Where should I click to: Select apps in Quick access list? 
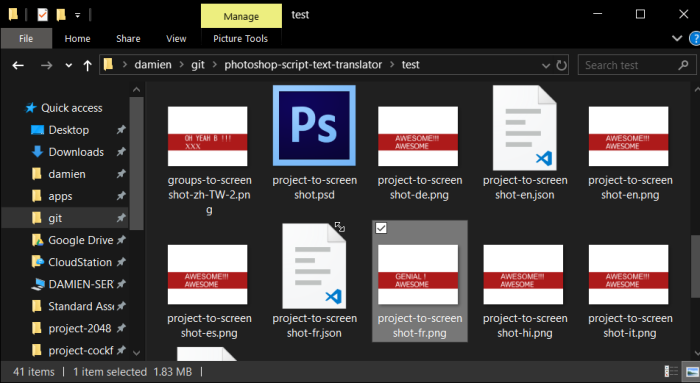pyautogui.click(x=60, y=196)
